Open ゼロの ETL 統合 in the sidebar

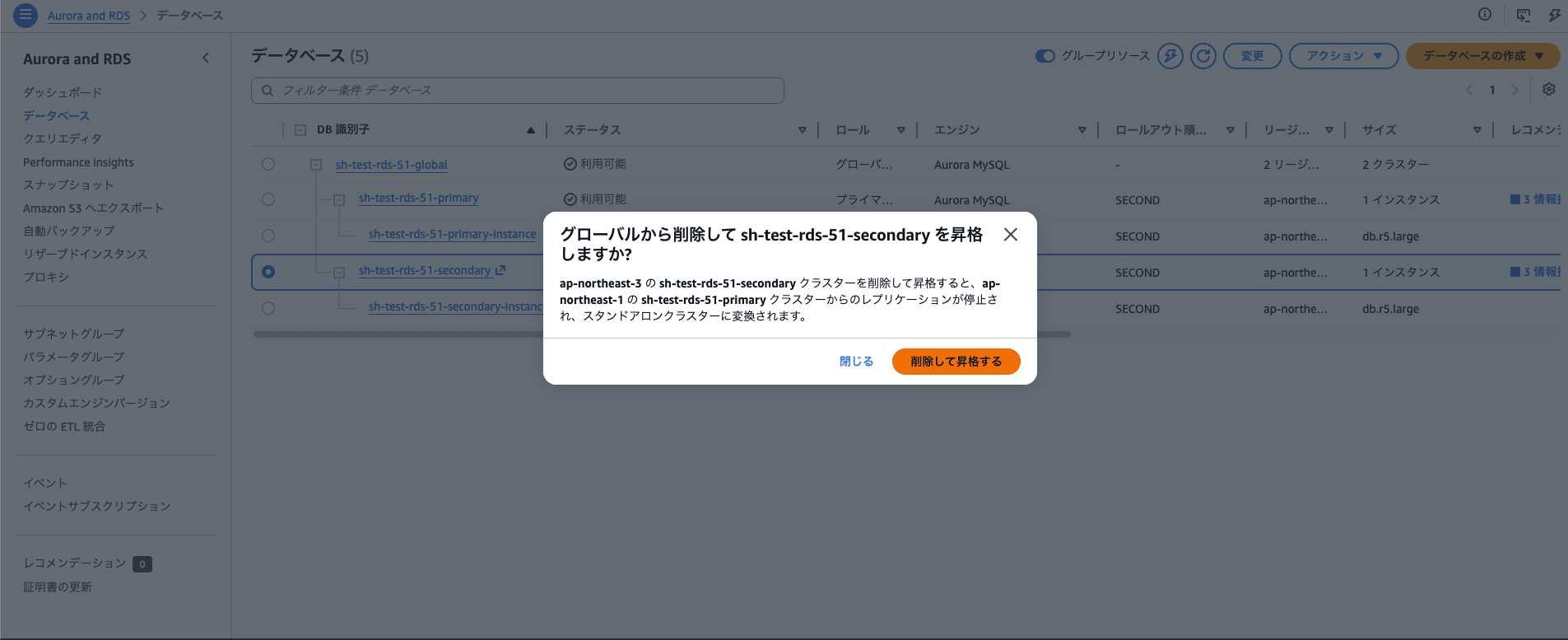tap(64, 426)
